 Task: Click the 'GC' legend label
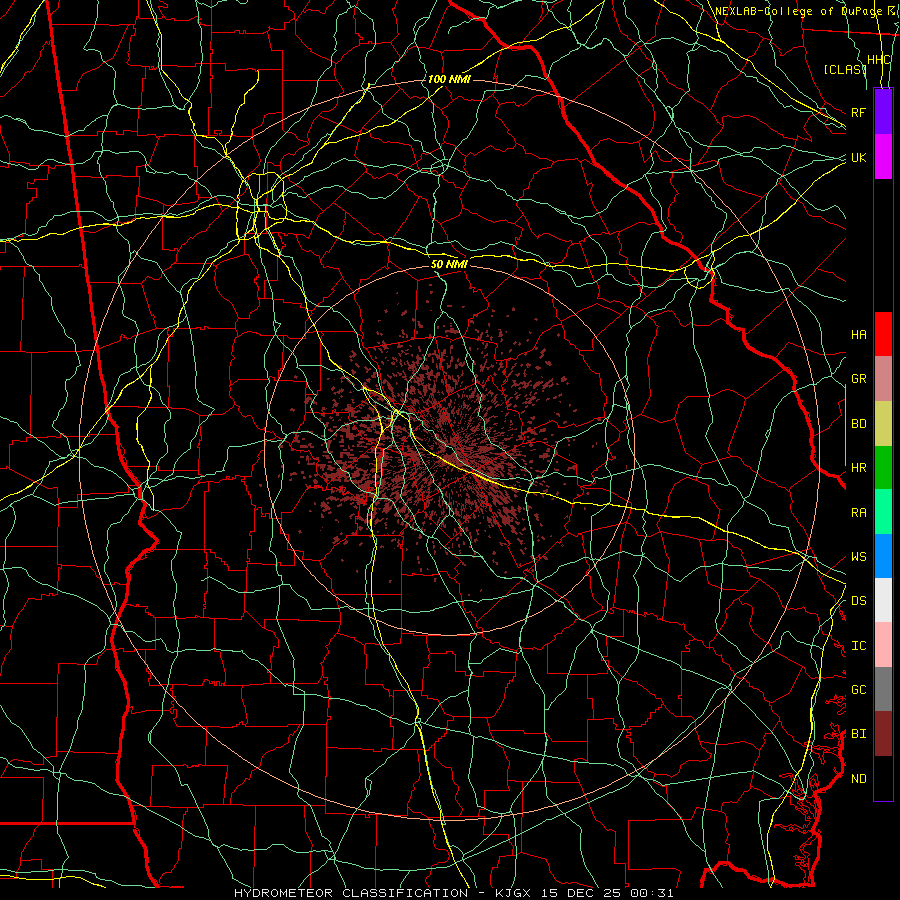tap(858, 690)
